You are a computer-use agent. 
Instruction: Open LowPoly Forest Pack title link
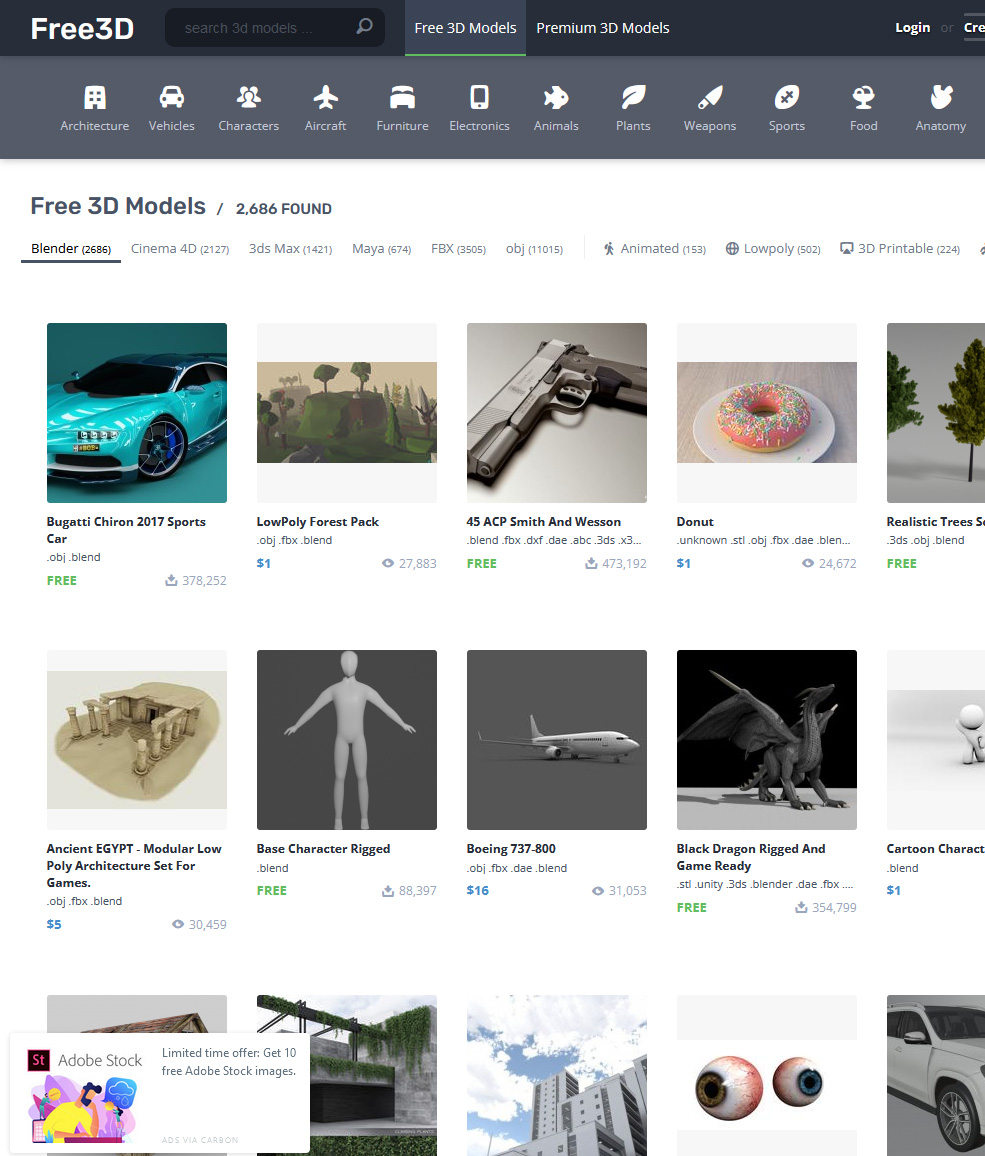click(318, 521)
